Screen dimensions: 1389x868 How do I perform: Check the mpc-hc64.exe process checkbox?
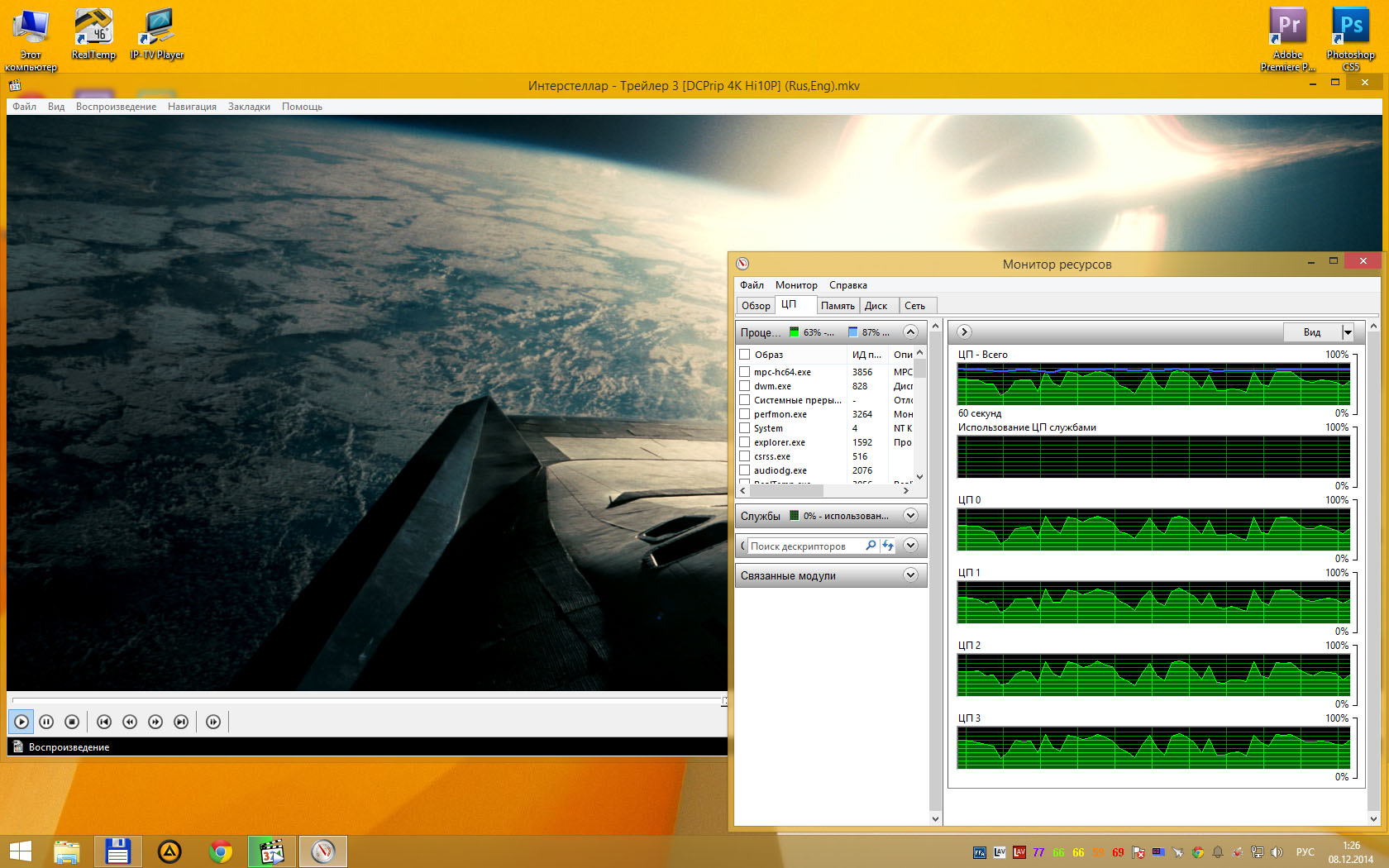tap(745, 372)
